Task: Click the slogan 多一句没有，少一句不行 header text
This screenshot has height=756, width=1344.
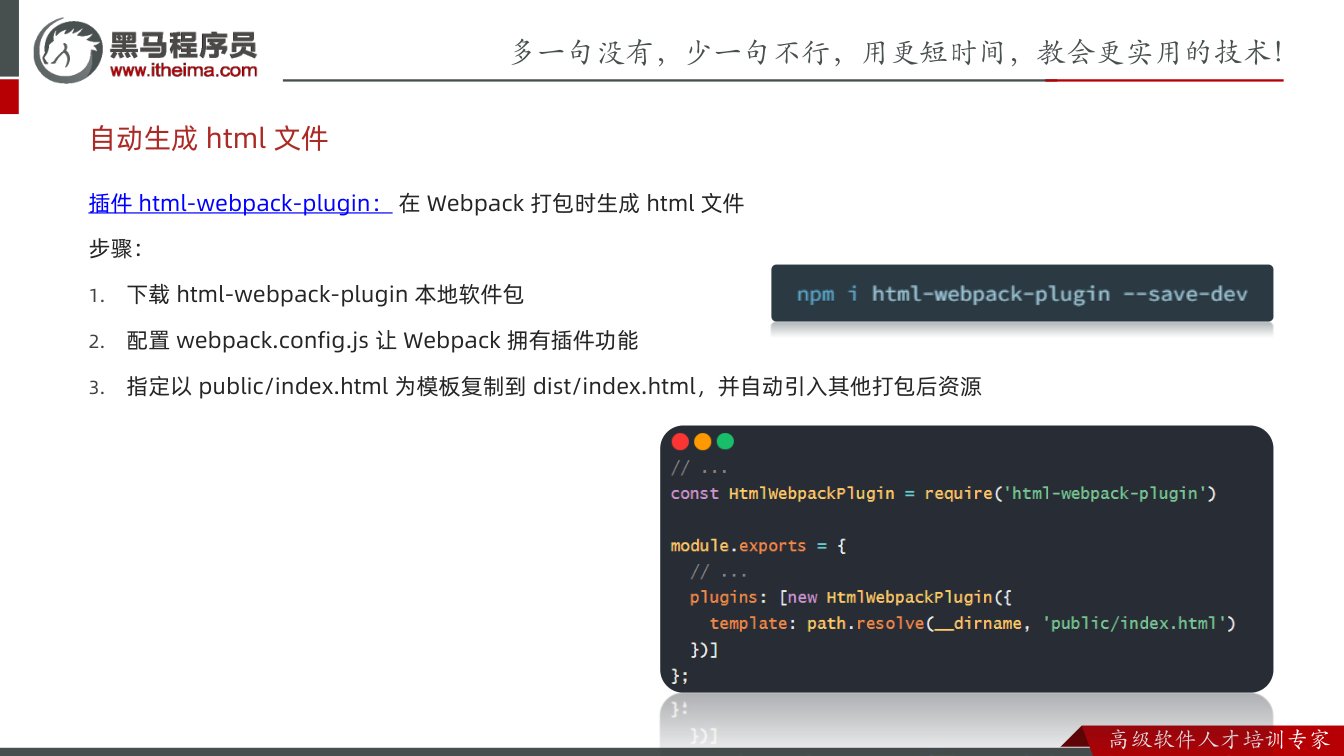Action: tap(897, 52)
